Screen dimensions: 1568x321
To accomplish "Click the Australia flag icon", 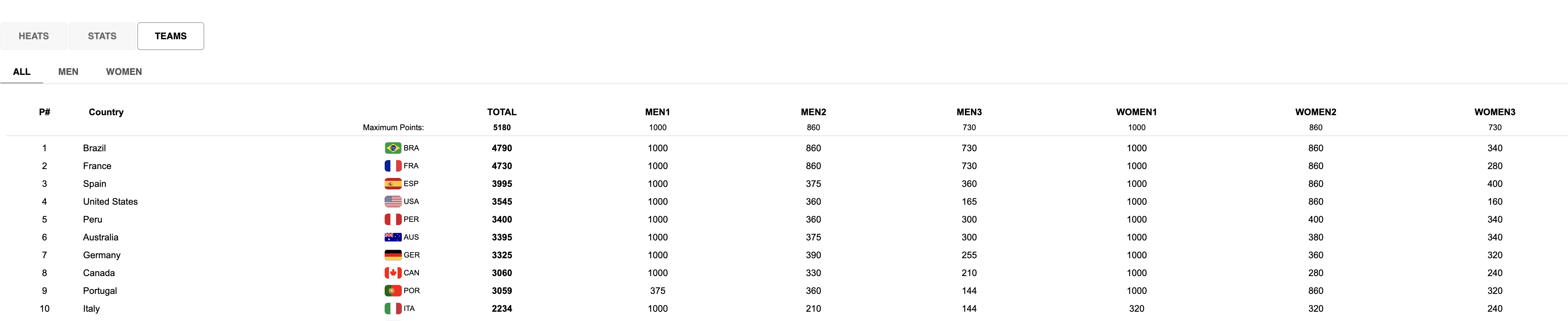I will (393, 237).
